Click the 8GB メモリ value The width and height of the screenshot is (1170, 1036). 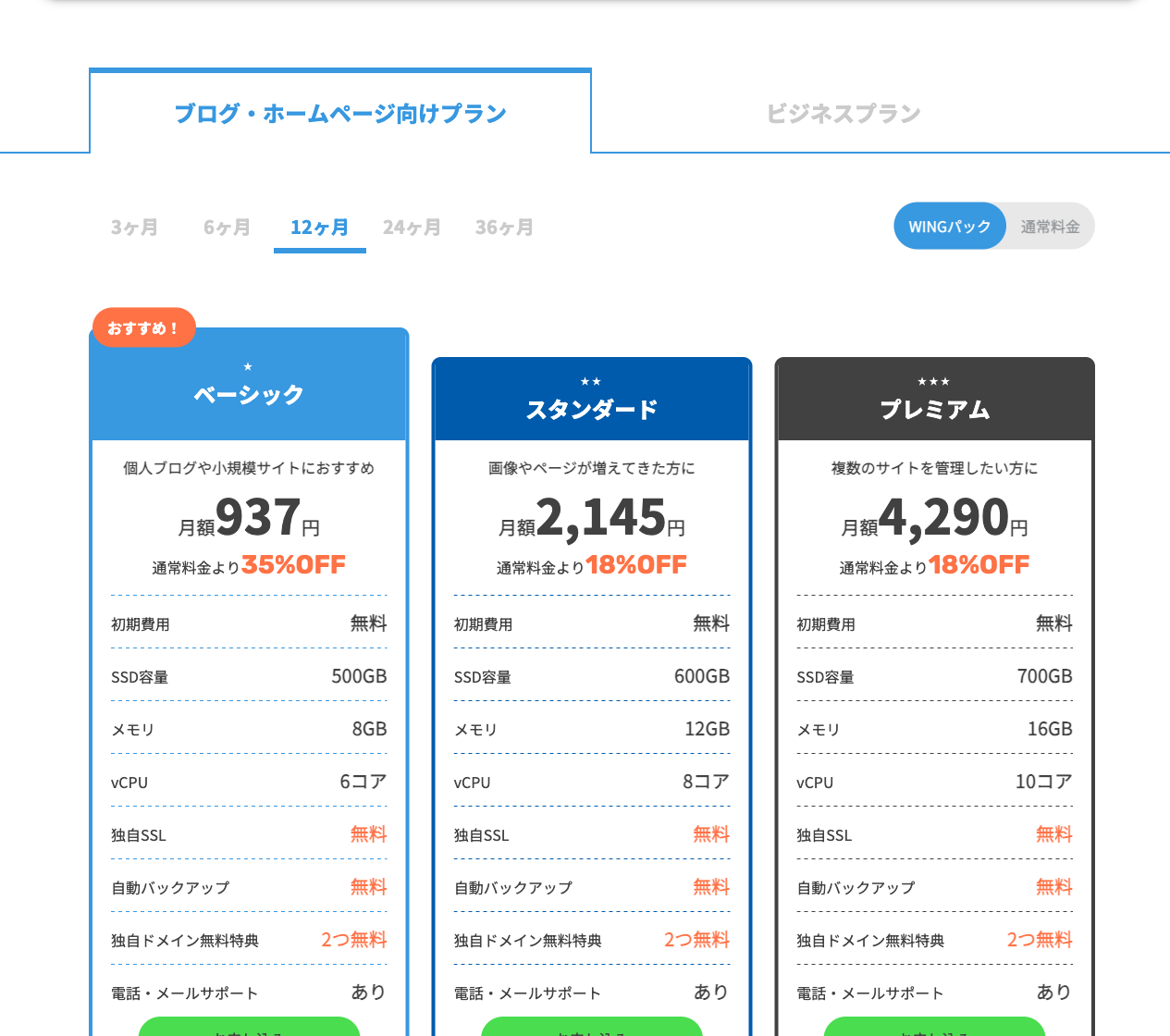tap(370, 729)
